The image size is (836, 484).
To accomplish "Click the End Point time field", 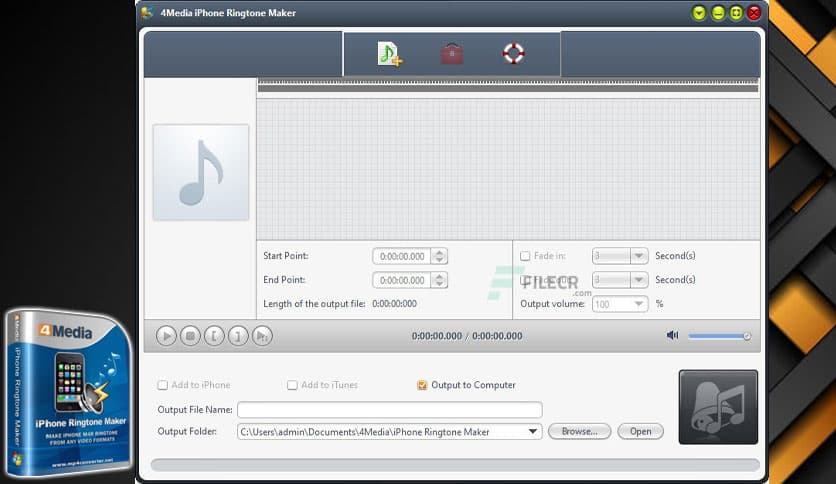I will click(x=402, y=280).
